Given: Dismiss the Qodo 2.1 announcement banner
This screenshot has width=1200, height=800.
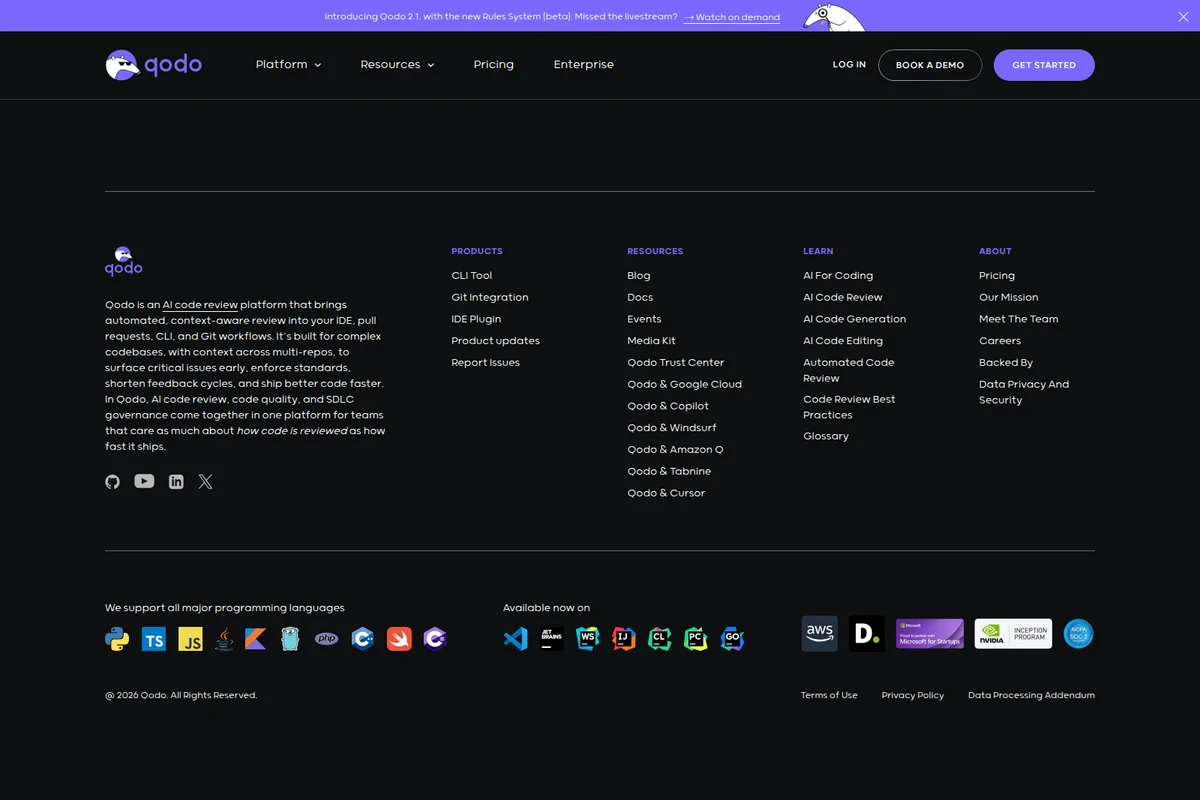Looking at the screenshot, I should pyautogui.click(x=1183, y=16).
